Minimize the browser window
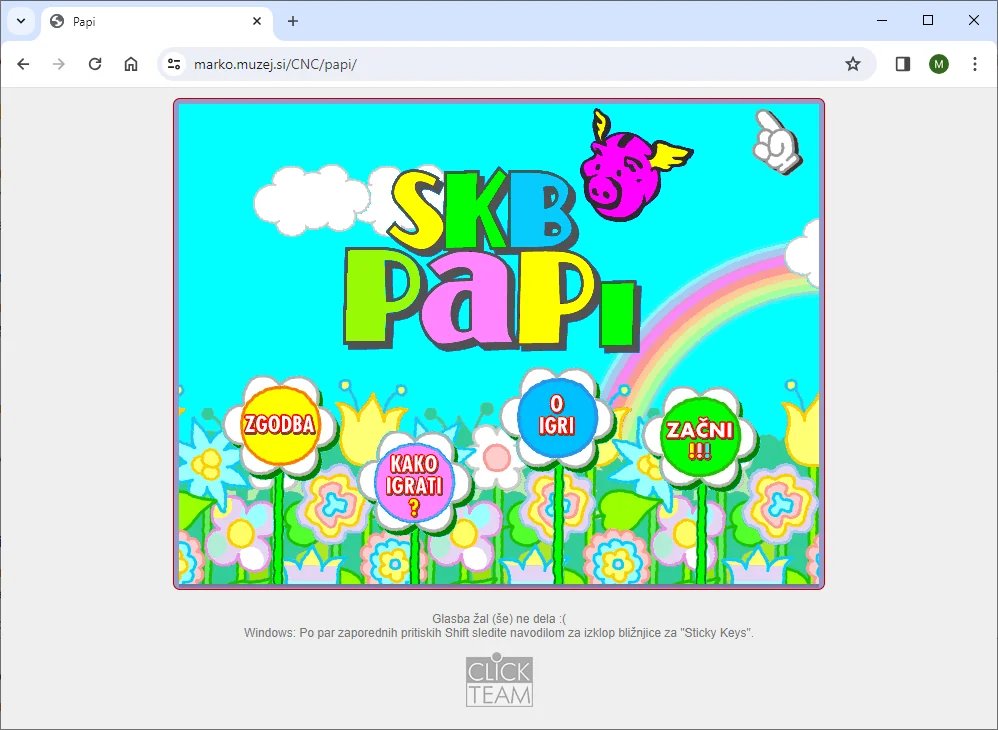This screenshot has height=730, width=998. [882, 20]
